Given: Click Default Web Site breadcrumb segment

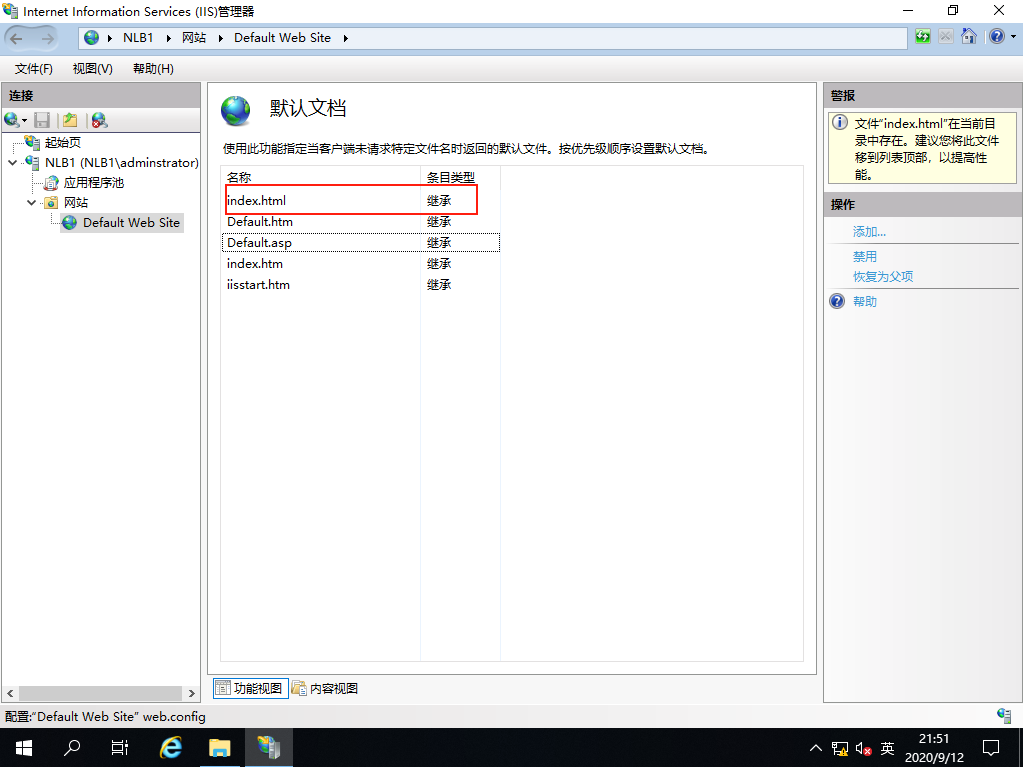Looking at the screenshot, I should (282, 38).
